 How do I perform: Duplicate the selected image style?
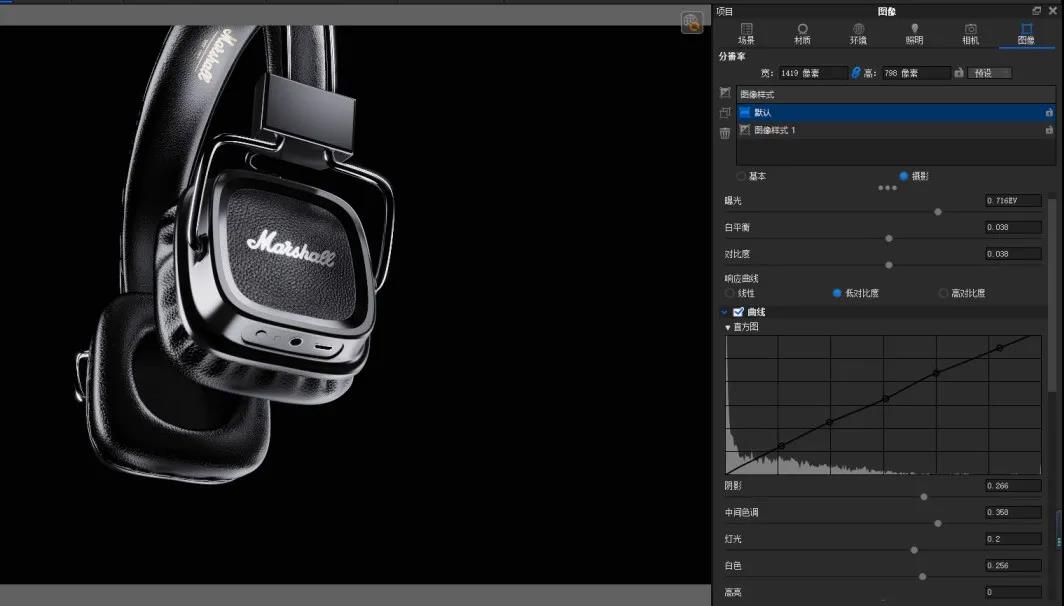coord(725,113)
